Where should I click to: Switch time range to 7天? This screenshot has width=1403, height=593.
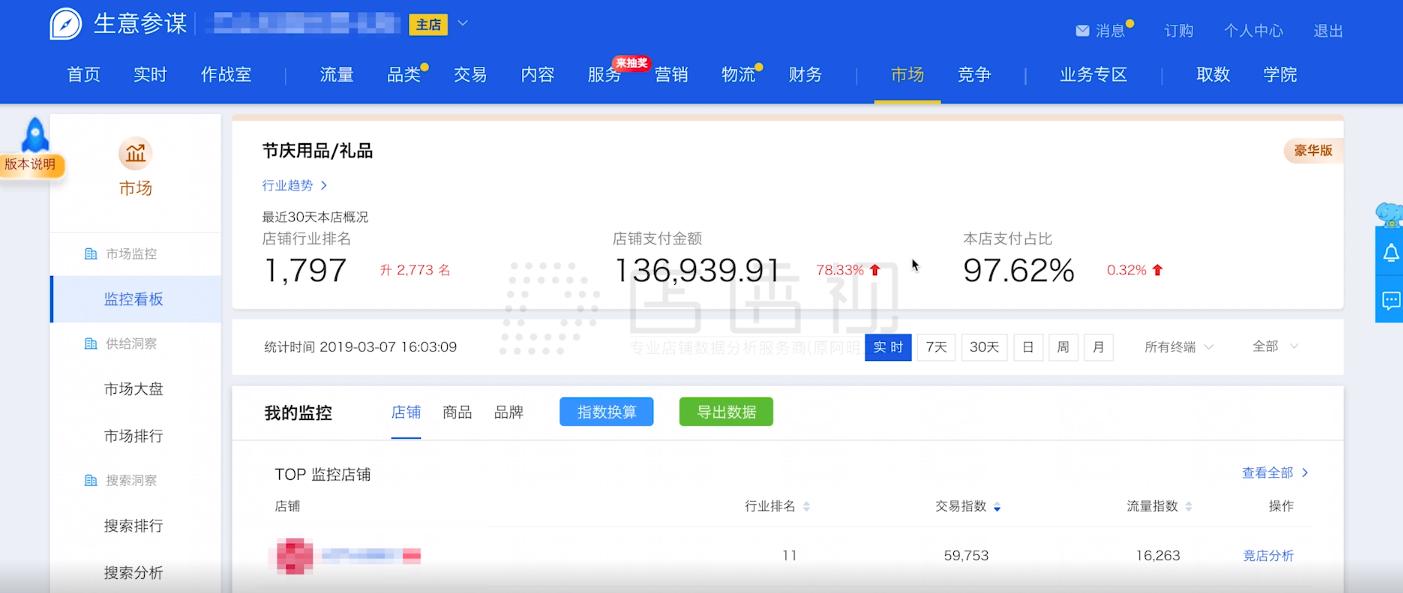tap(935, 347)
